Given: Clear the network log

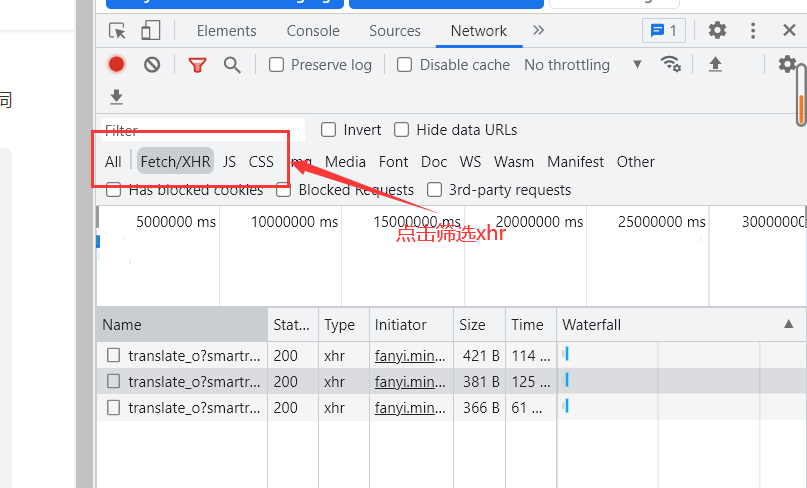Looking at the screenshot, I should pyautogui.click(x=152, y=65).
